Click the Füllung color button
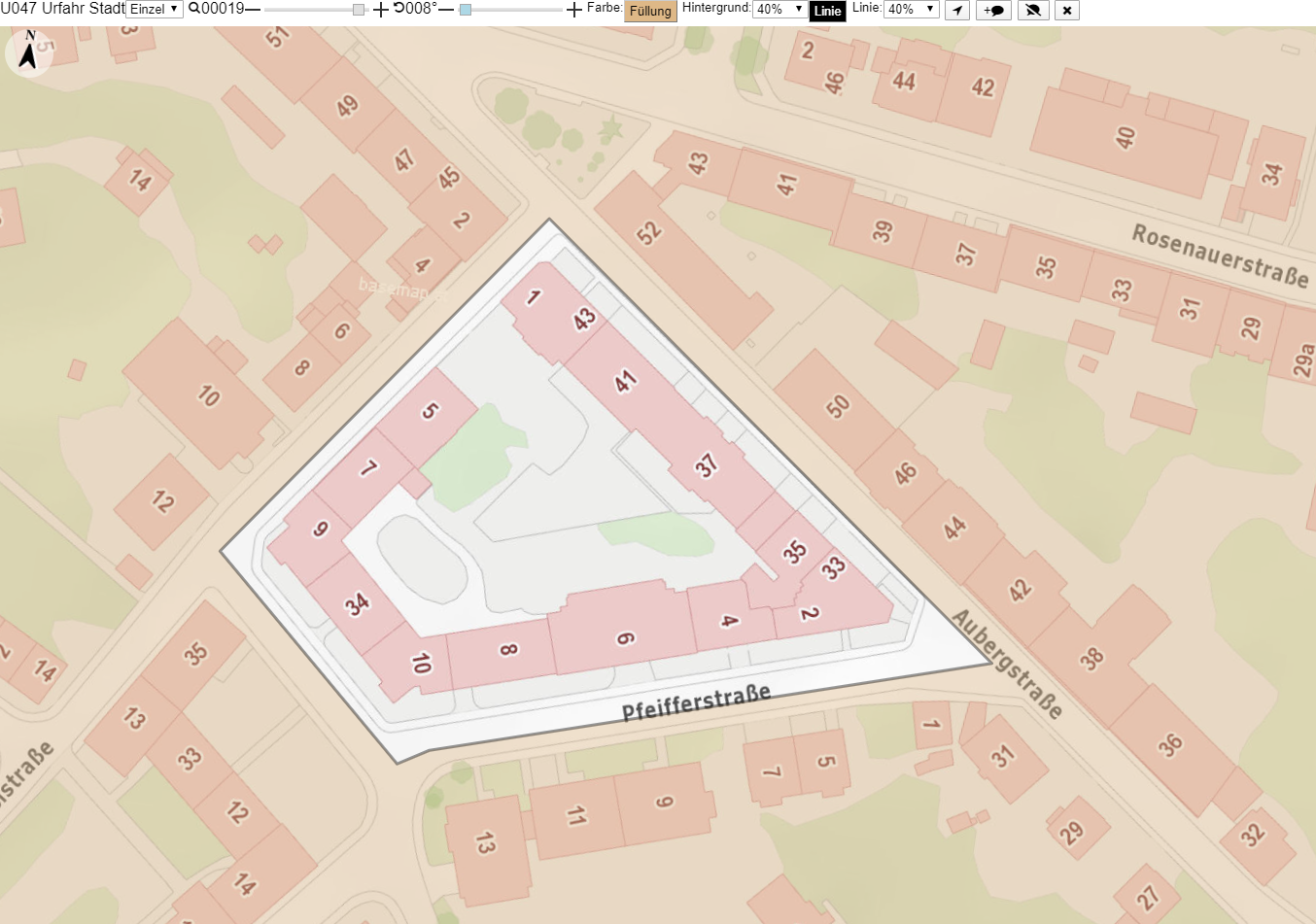Image resolution: width=1316 pixels, height=924 pixels. 650,11
